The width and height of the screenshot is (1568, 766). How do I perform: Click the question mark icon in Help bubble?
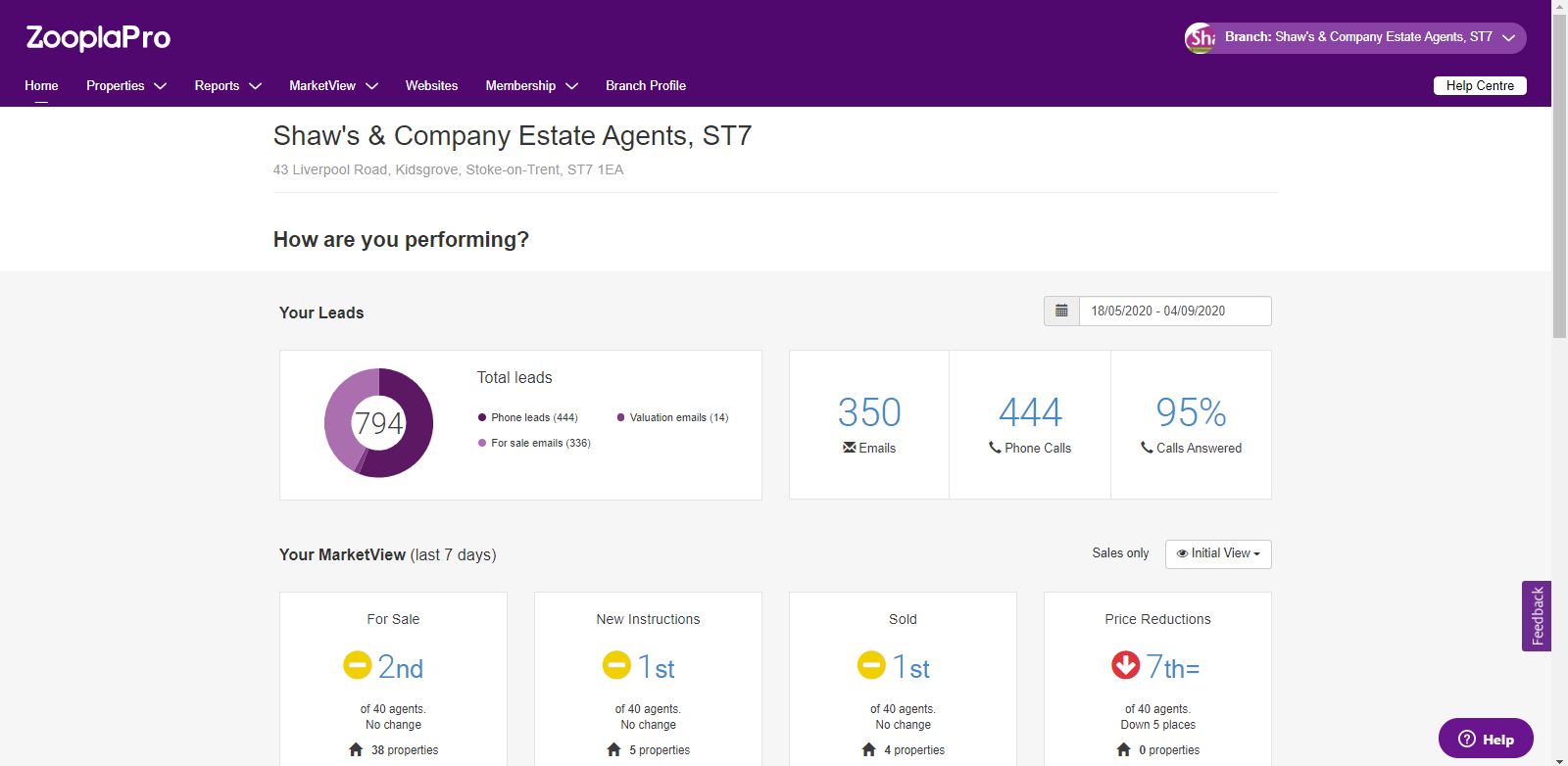(x=1467, y=739)
